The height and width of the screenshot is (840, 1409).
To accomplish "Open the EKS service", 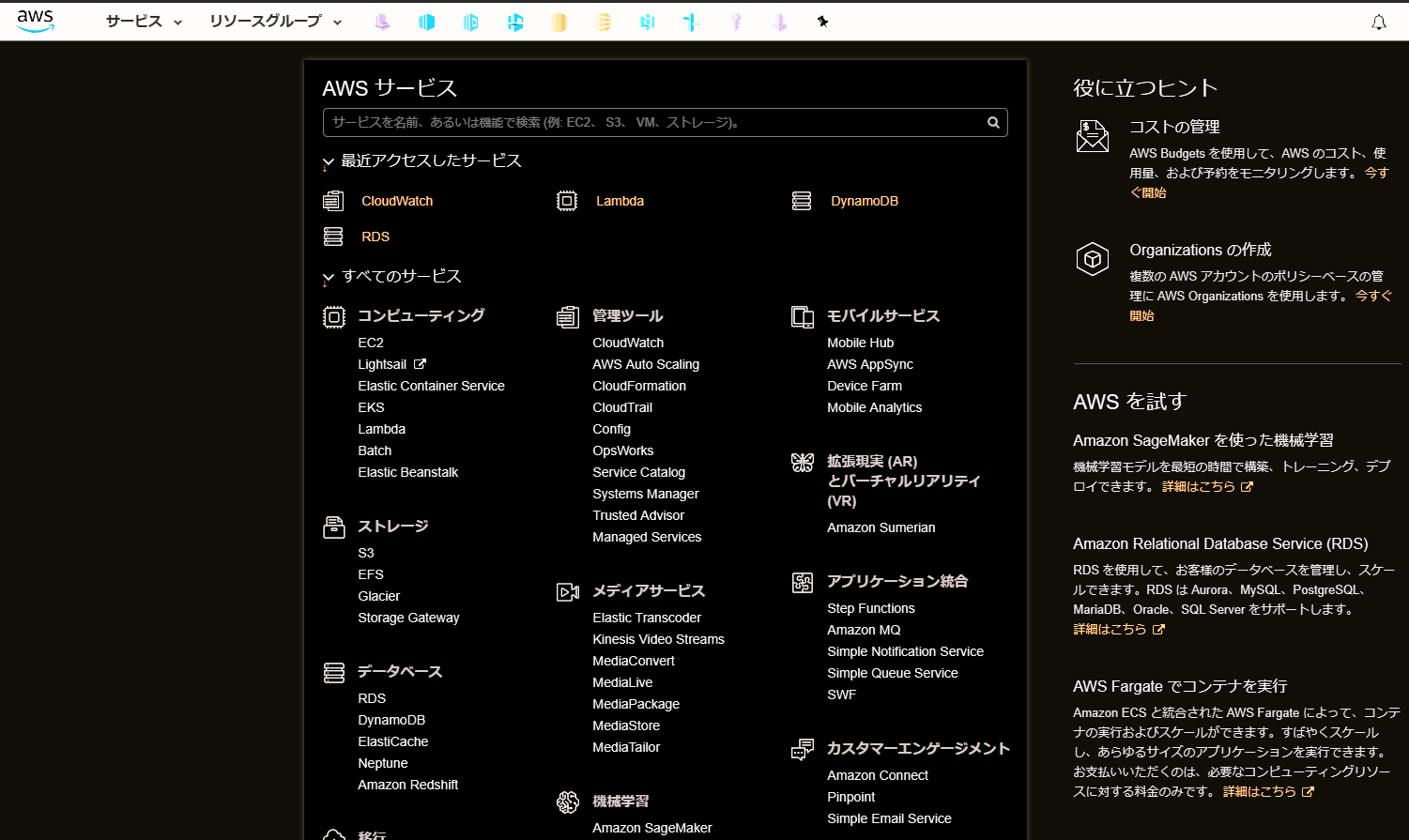I will [371, 407].
